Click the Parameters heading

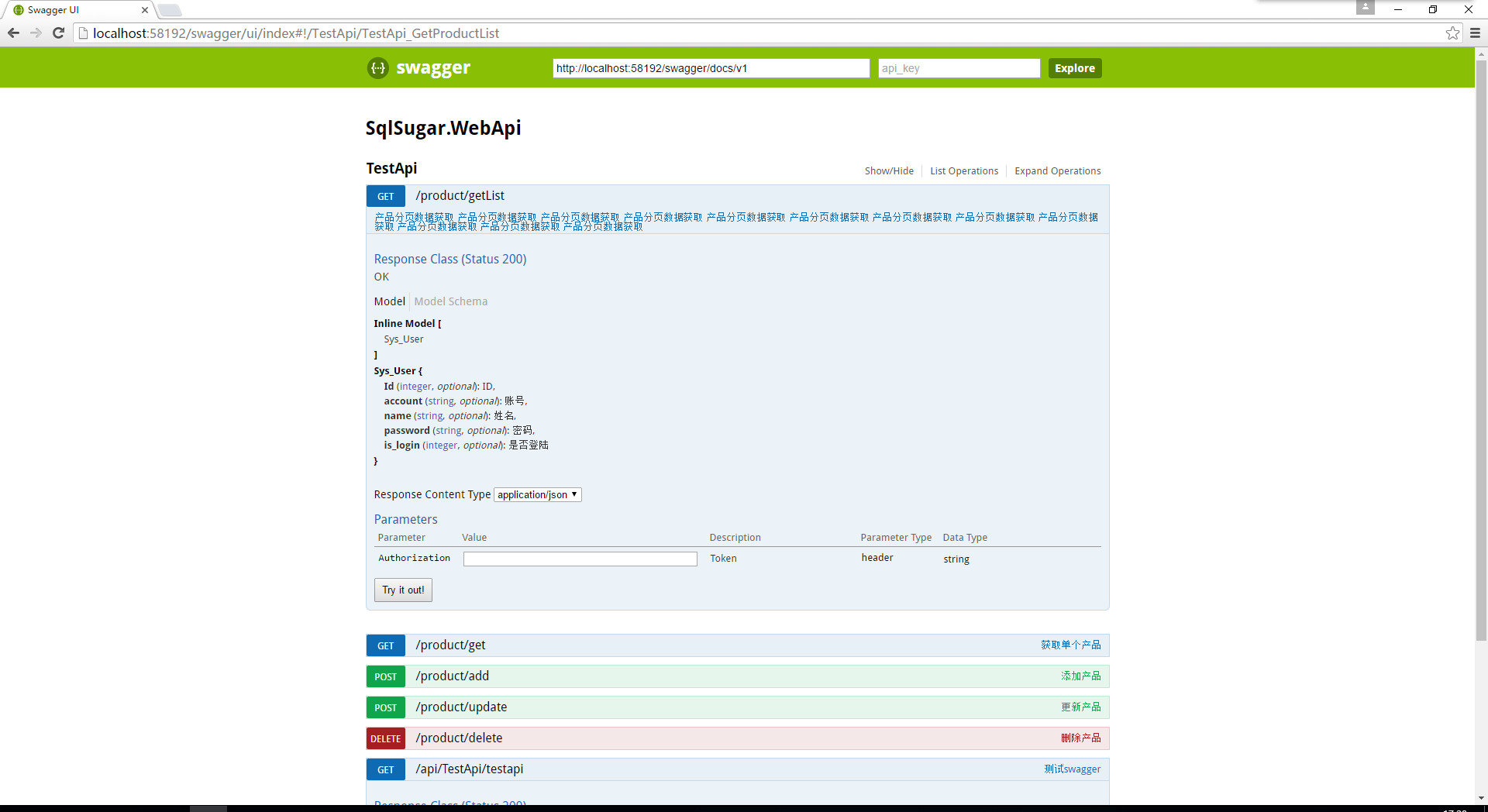[x=405, y=519]
